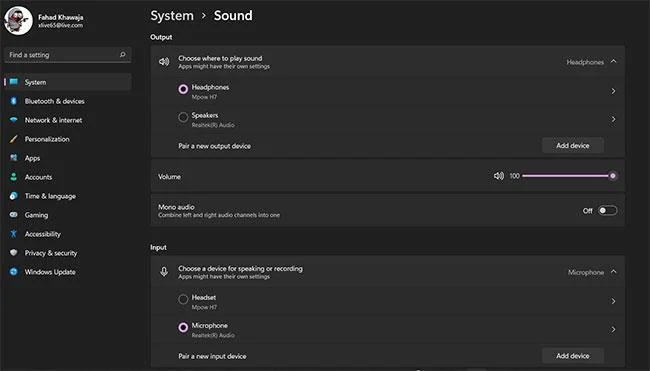650x371 pixels.
Task: Click Add device for input
Action: [x=572, y=356]
